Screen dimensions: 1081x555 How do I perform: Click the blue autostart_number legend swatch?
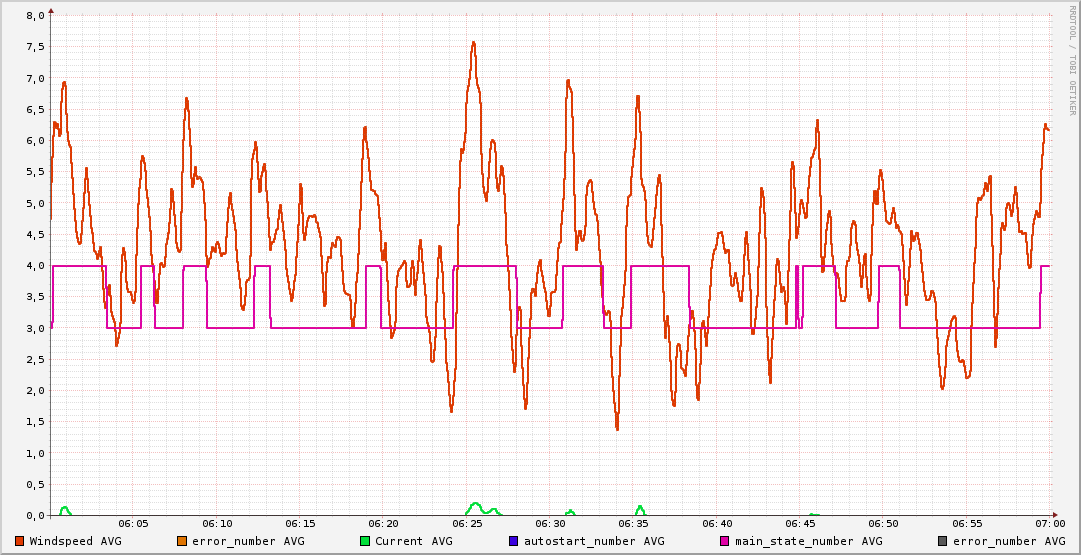(x=514, y=541)
